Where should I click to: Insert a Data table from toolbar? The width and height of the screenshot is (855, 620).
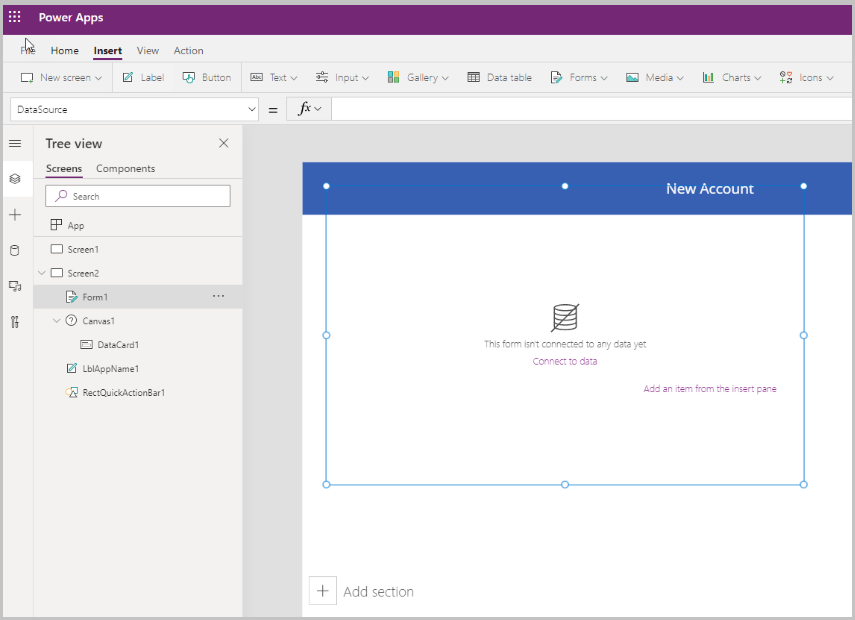(x=499, y=77)
